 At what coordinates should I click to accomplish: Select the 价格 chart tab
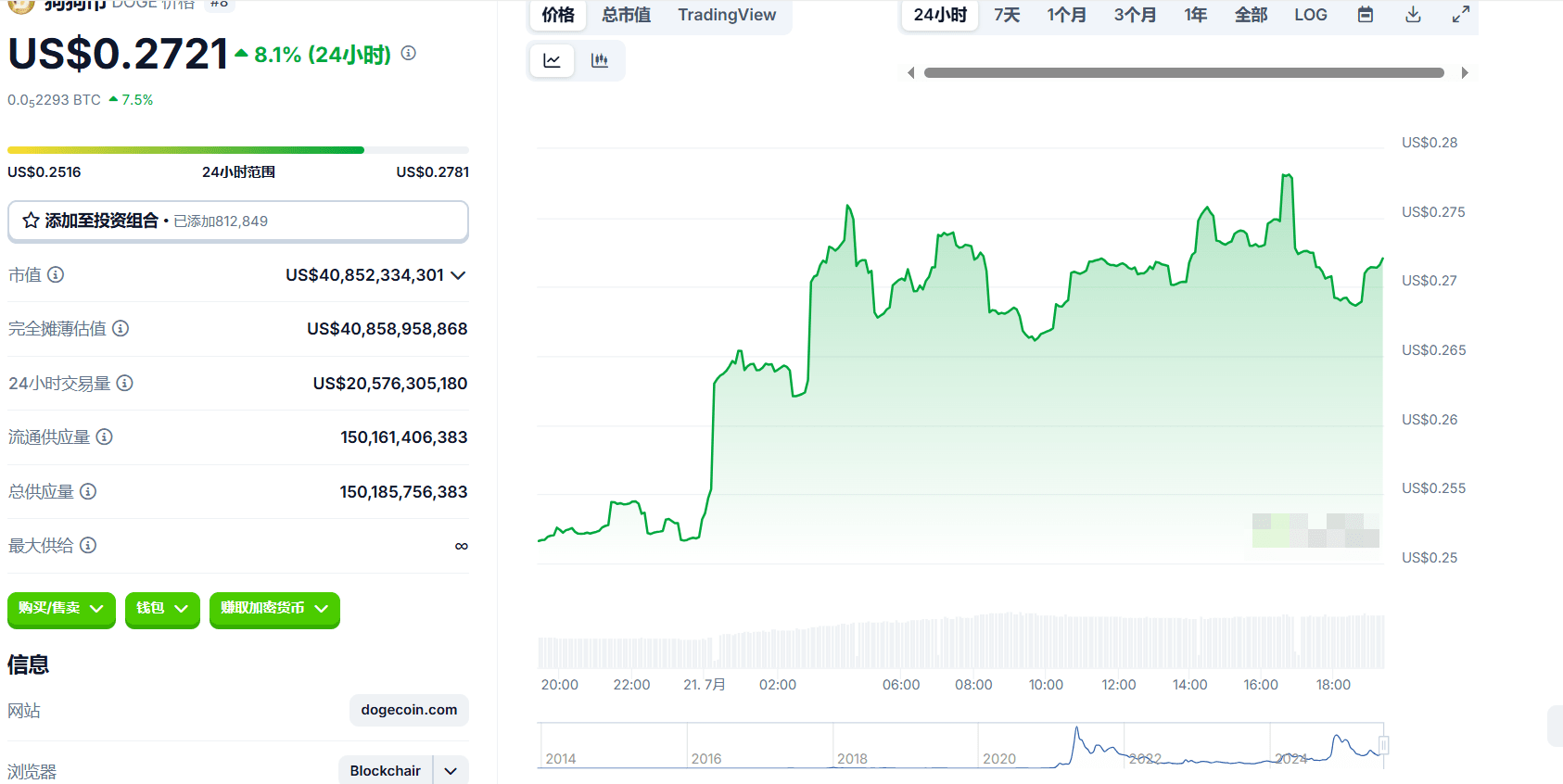pyautogui.click(x=558, y=15)
